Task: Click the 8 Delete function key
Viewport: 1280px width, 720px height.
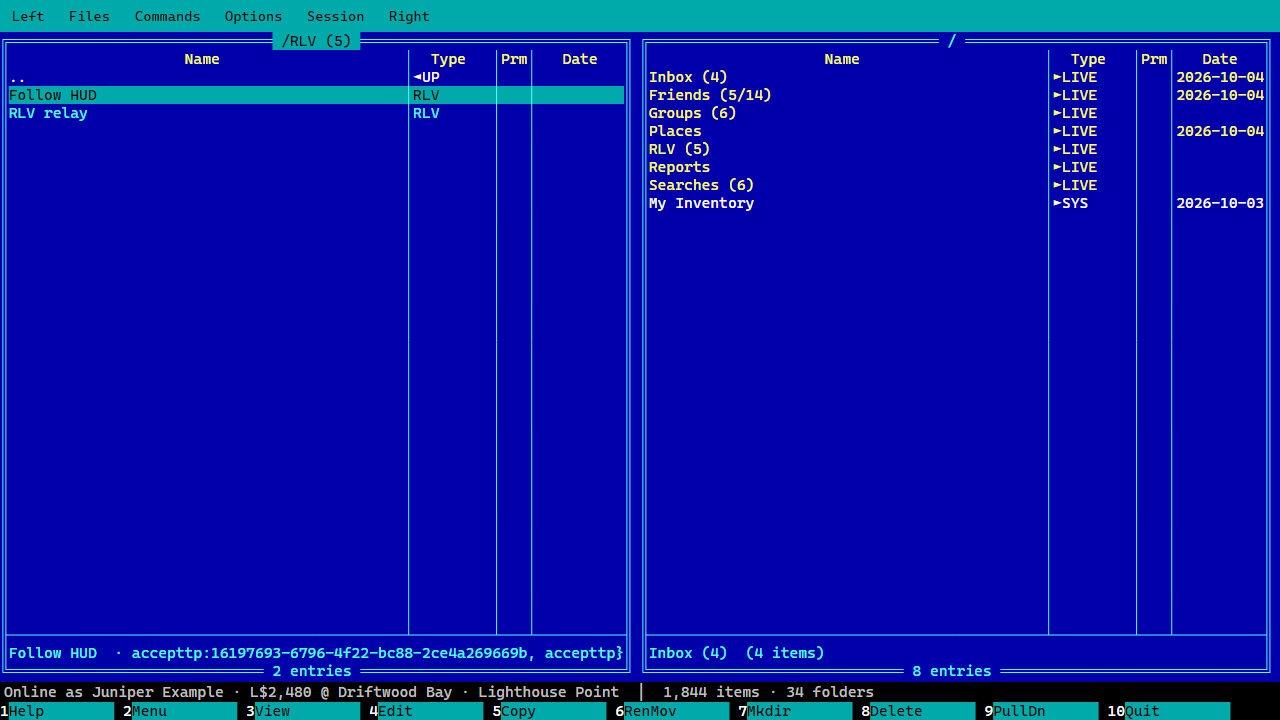Action: (918, 711)
